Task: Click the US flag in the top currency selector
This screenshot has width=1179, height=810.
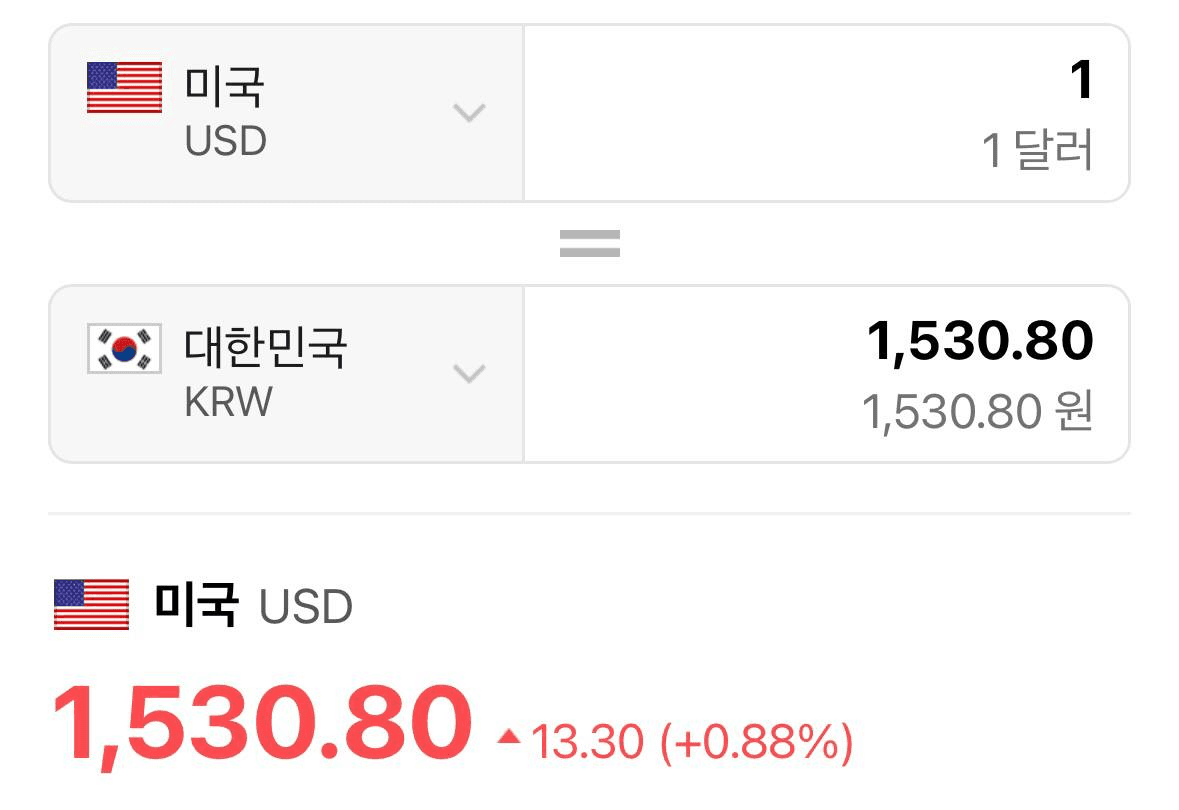Action: [124, 88]
